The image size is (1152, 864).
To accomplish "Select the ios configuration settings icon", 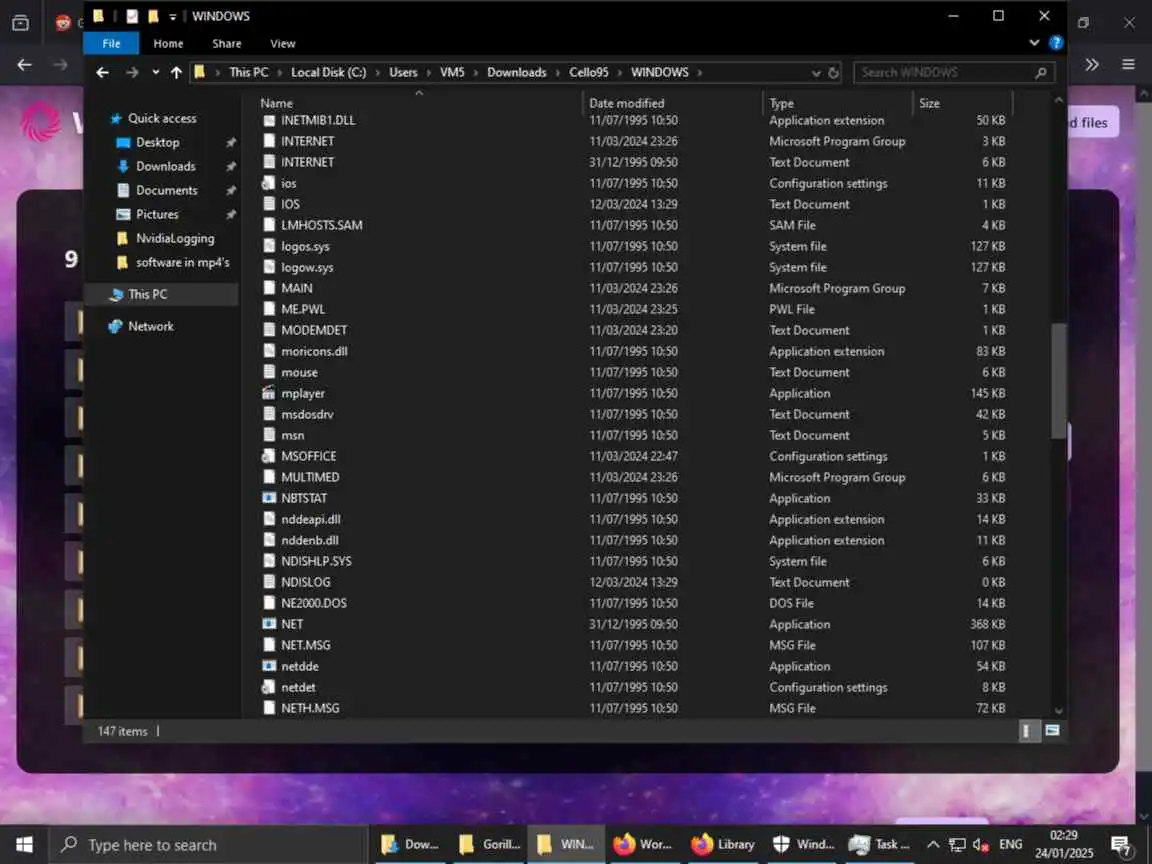I will pyautogui.click(x=269, y=183).
